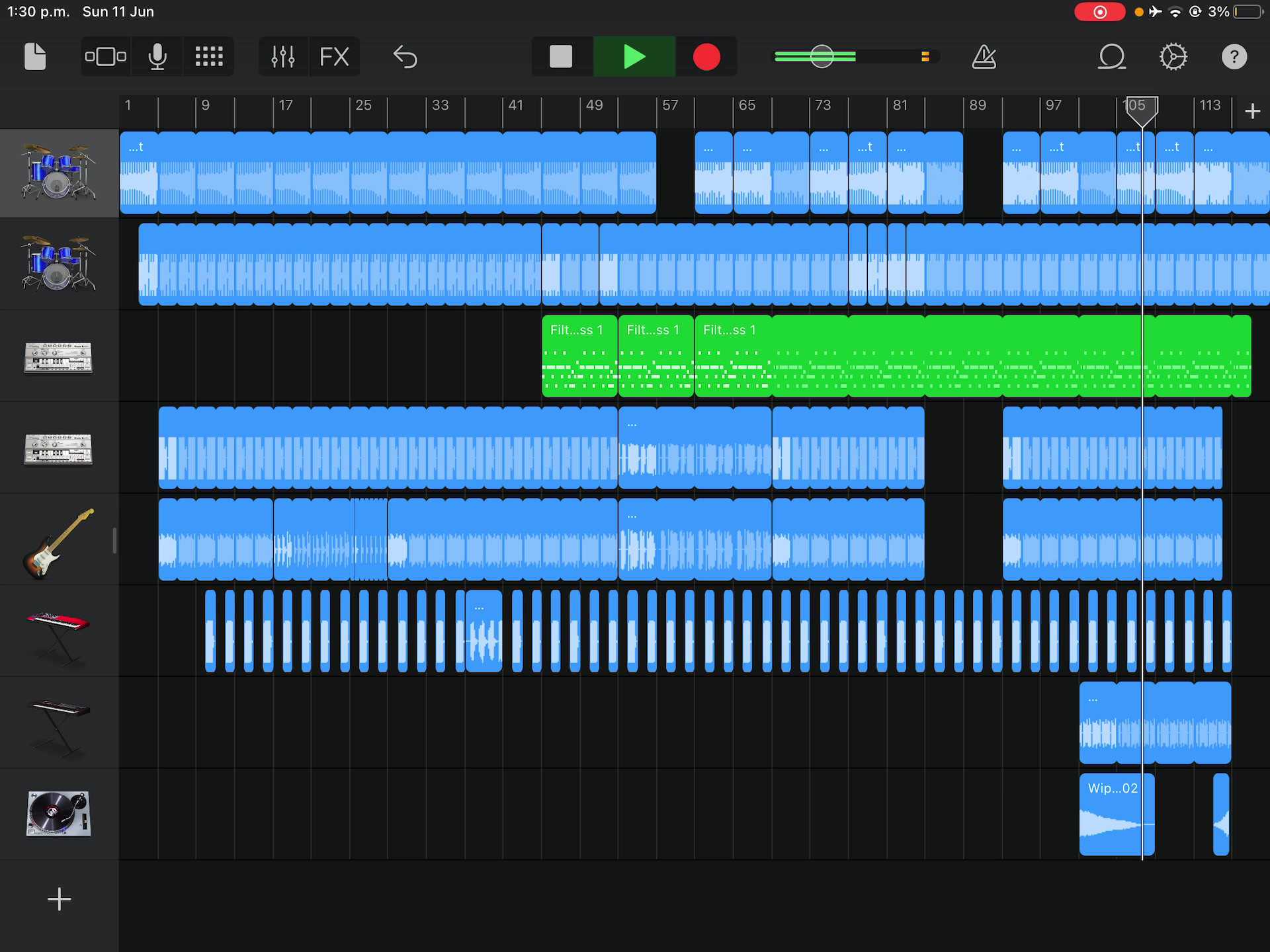
Task: Select the electric guitar track header
Action: tap(60, 540)
